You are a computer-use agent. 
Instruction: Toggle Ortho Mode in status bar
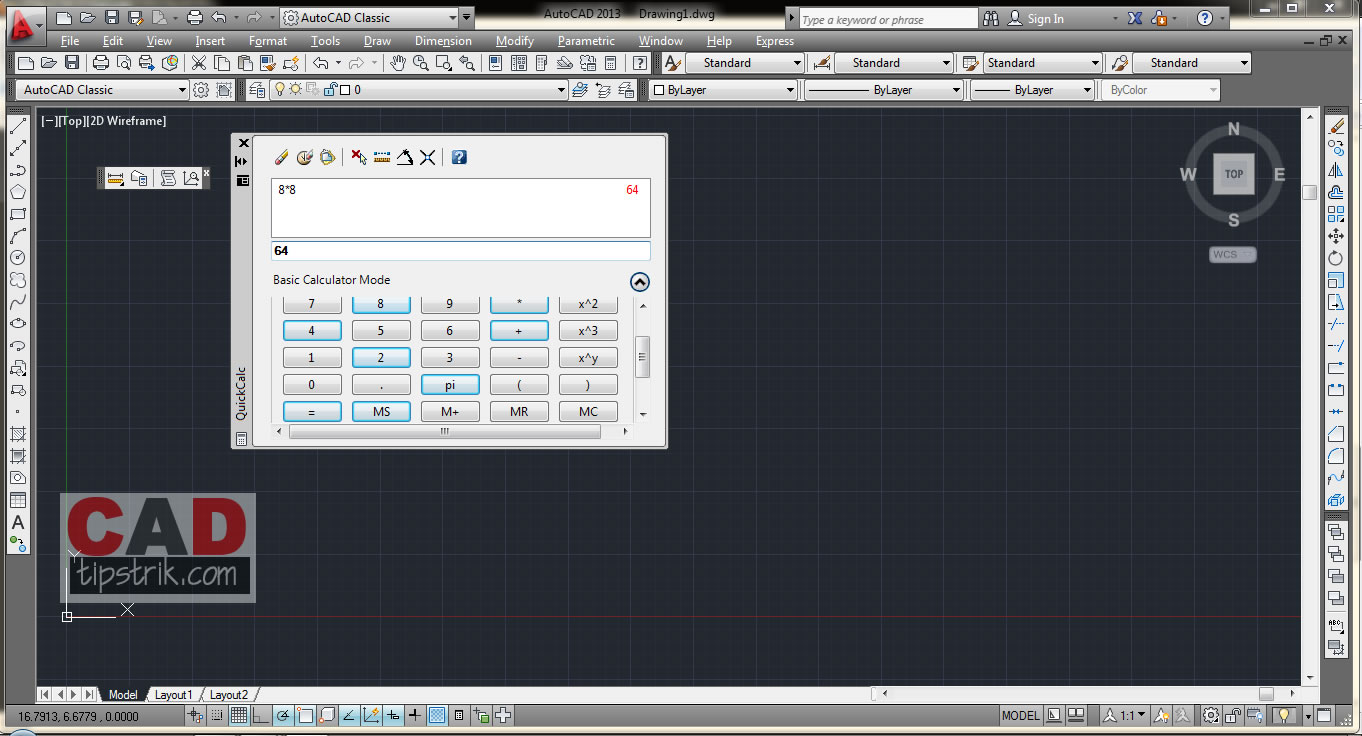[x=261, y=716]
